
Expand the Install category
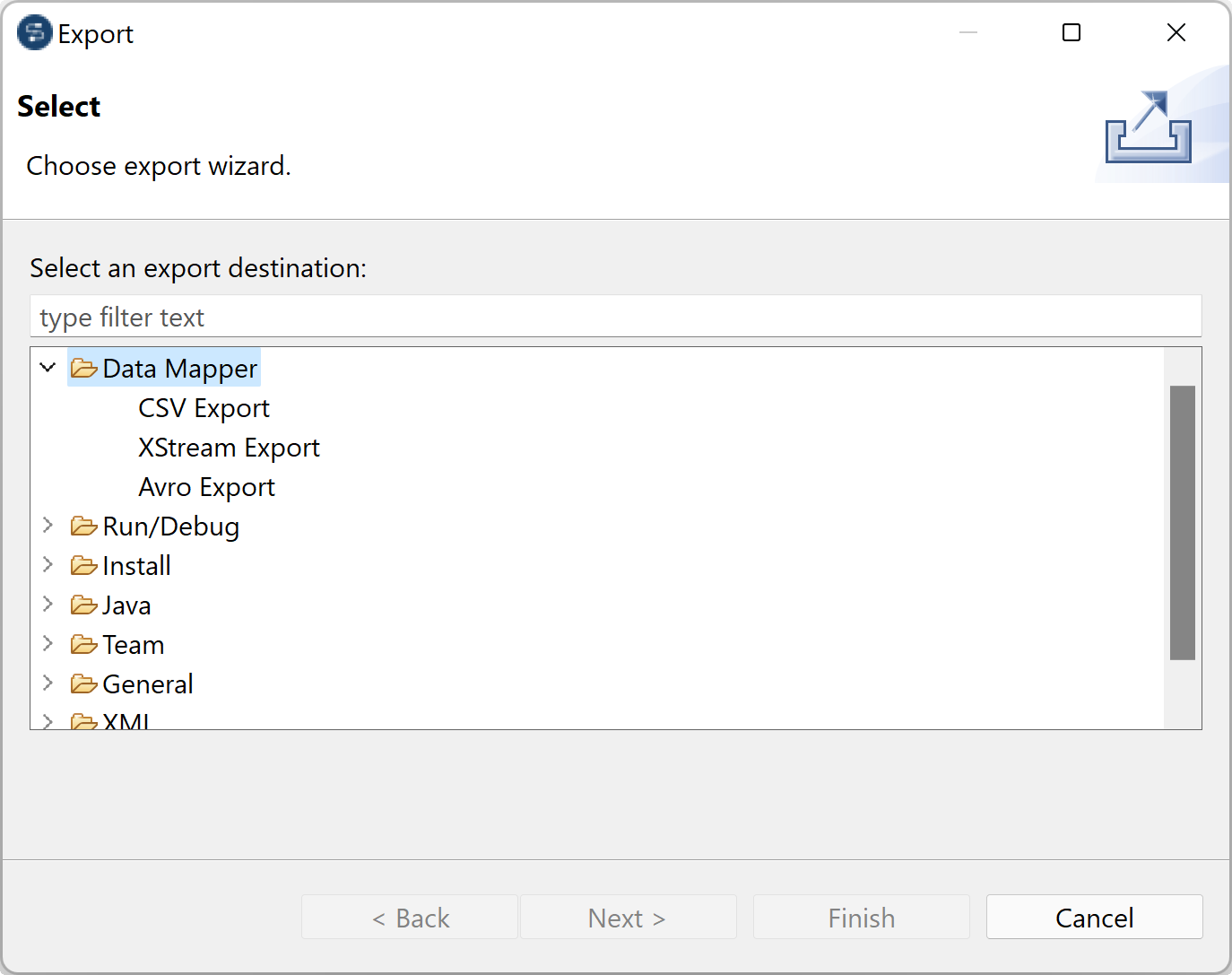[x=48, y=565]
